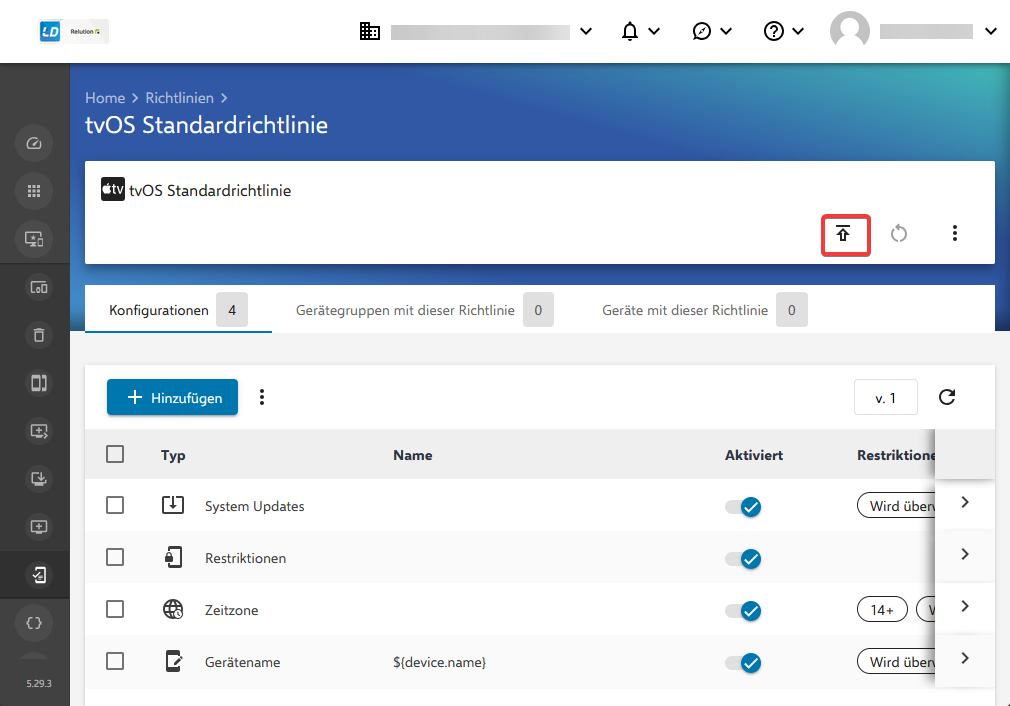Disable the Gerätename activated toggle
1010x706 pixels.
743,663
